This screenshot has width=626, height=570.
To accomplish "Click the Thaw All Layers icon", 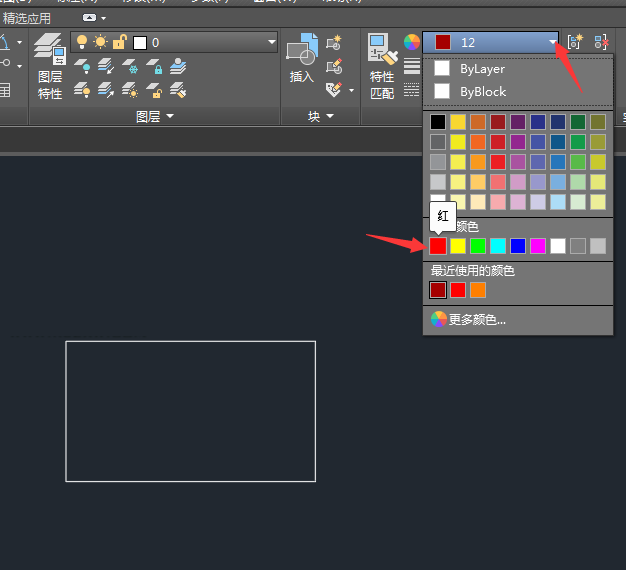I will (130, 90).
